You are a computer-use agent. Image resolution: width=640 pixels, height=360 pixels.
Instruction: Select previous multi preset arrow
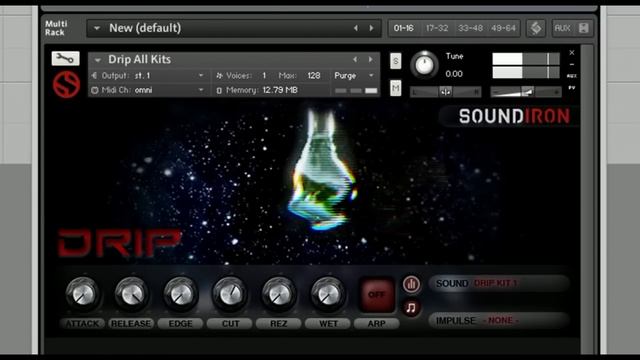(x=356, y=28)
